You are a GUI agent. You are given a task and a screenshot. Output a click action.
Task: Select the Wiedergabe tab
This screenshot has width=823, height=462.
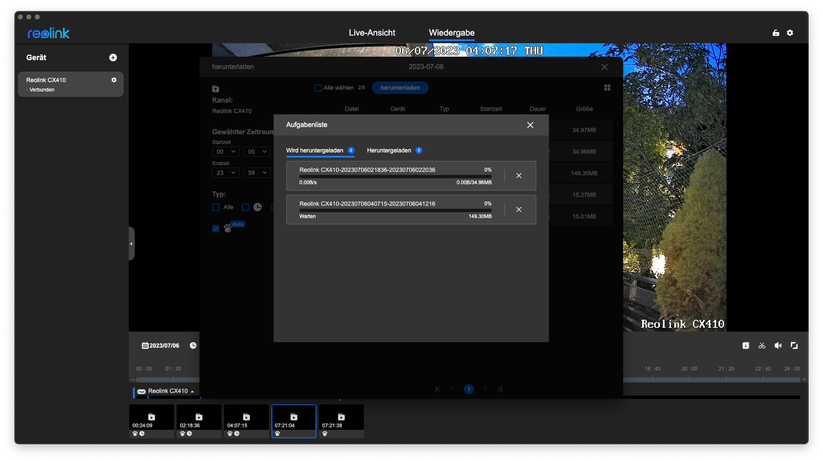click(451, 33)
